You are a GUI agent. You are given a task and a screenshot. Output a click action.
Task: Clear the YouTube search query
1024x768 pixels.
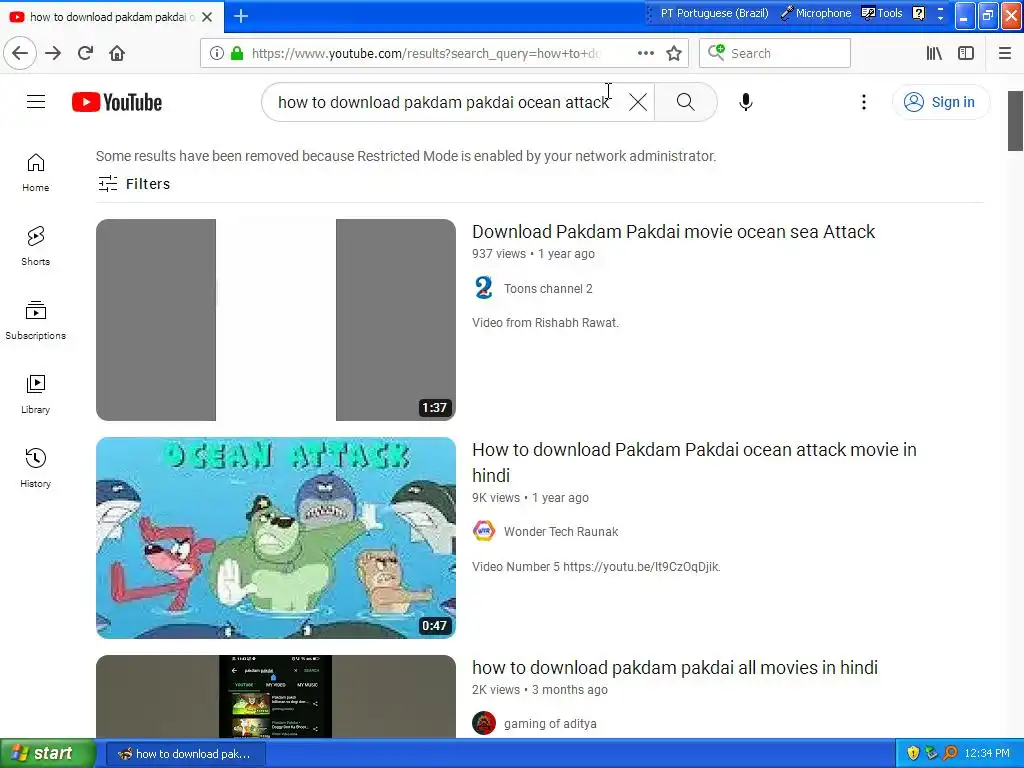click(x=638, y=102)
